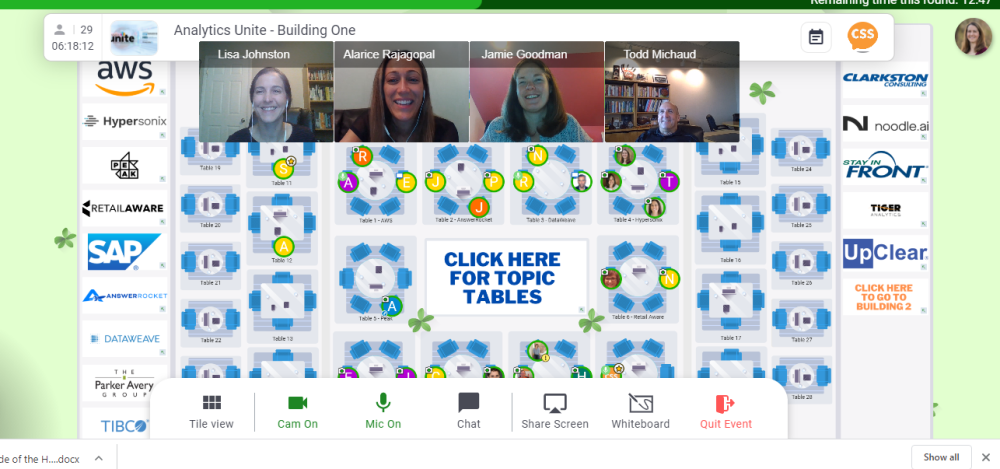Click Show all downloads button

pyautogui.click(x=941, y=458)
